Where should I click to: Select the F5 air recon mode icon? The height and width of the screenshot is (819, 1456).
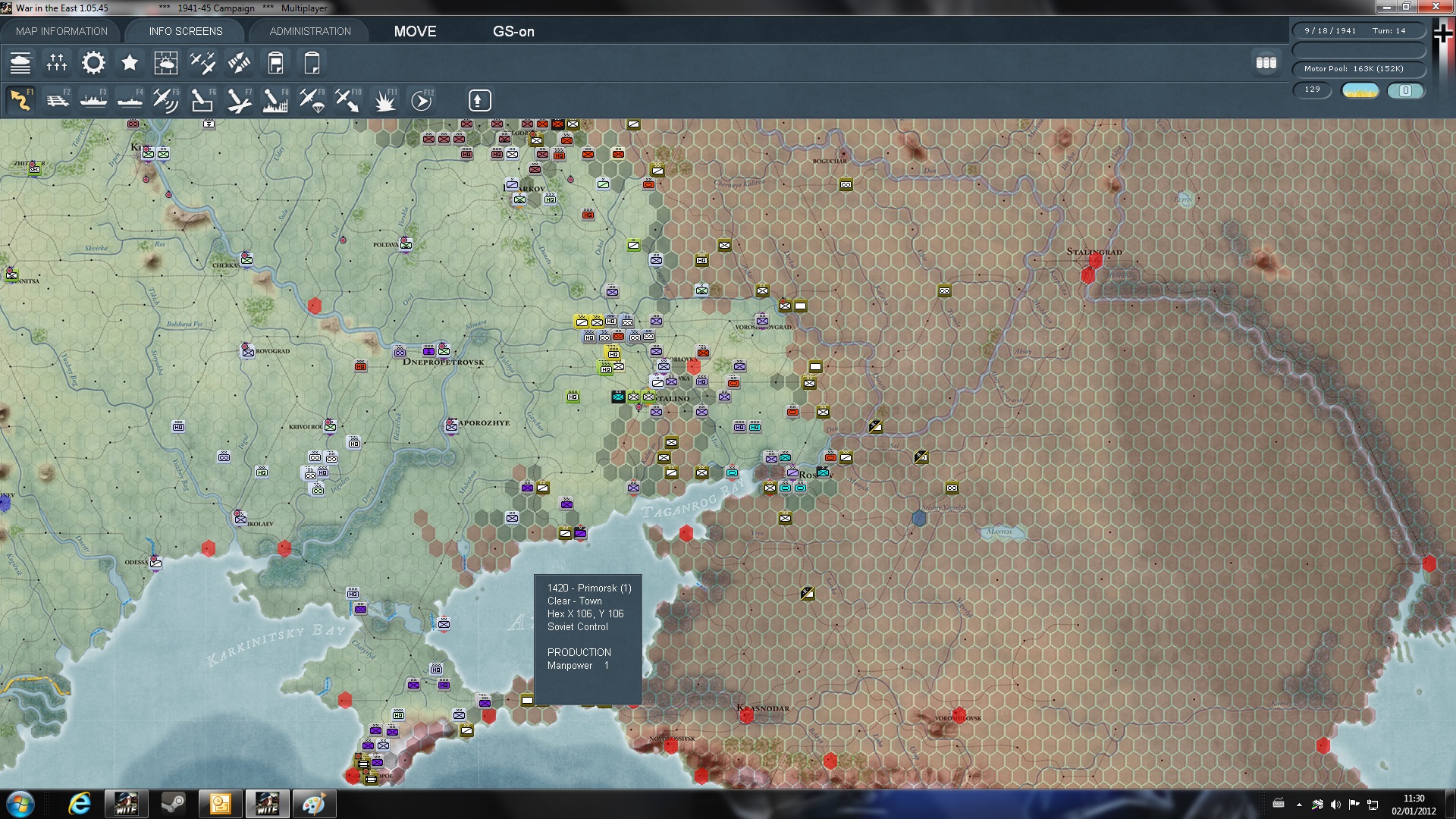click(x=166, y=100)
